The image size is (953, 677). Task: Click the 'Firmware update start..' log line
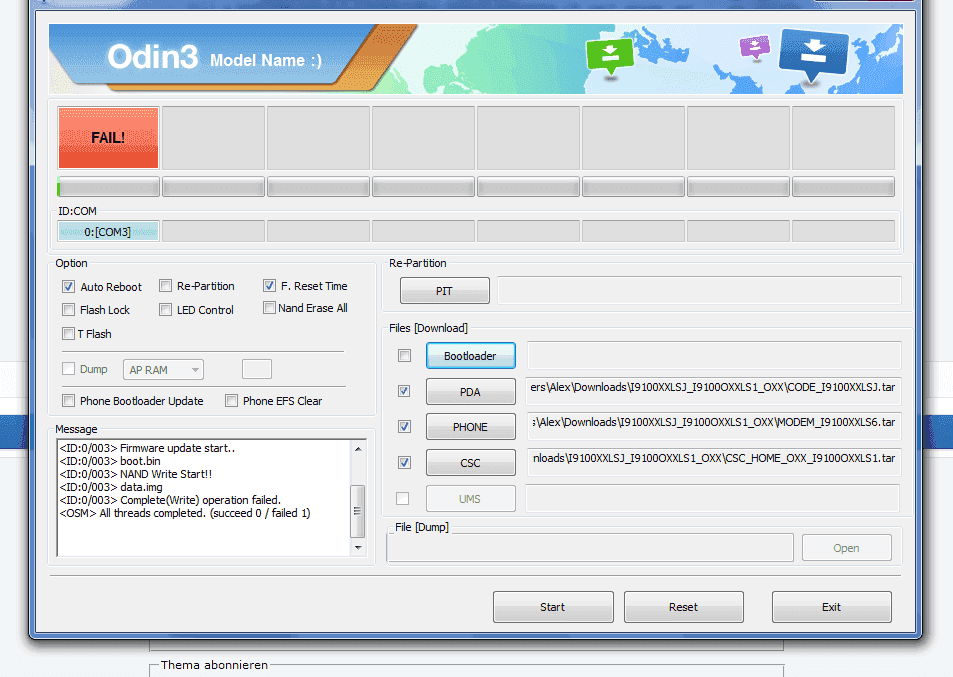[147, 448]
